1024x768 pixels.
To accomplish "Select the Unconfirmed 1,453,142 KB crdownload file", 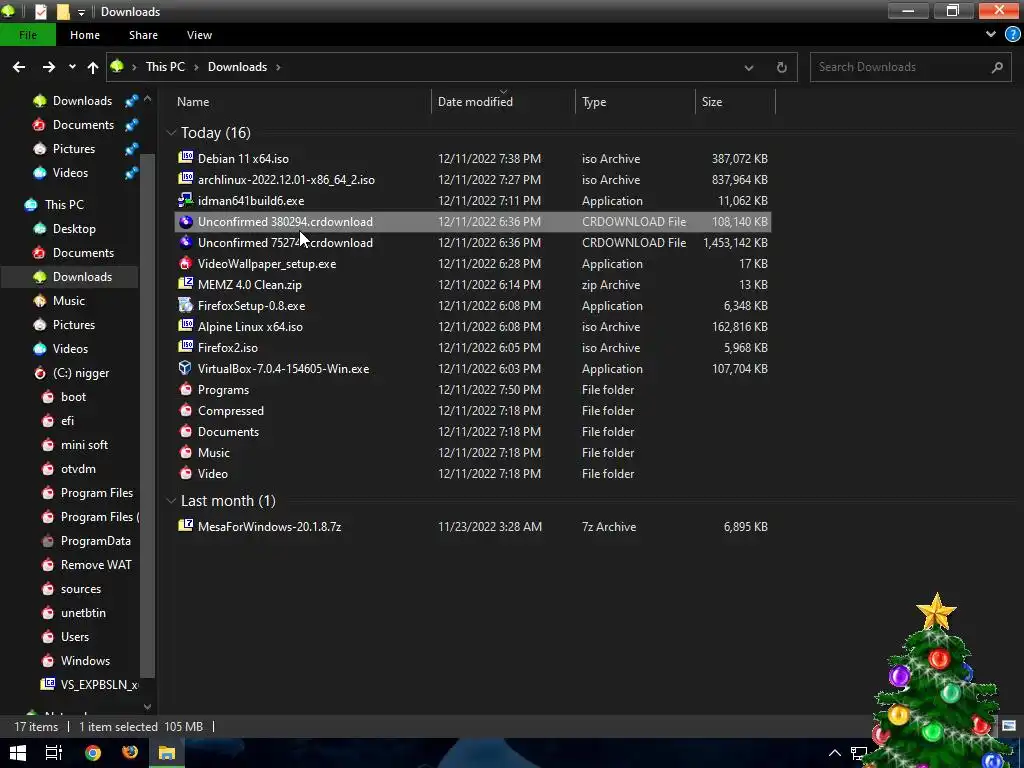I will pos(472,242).
